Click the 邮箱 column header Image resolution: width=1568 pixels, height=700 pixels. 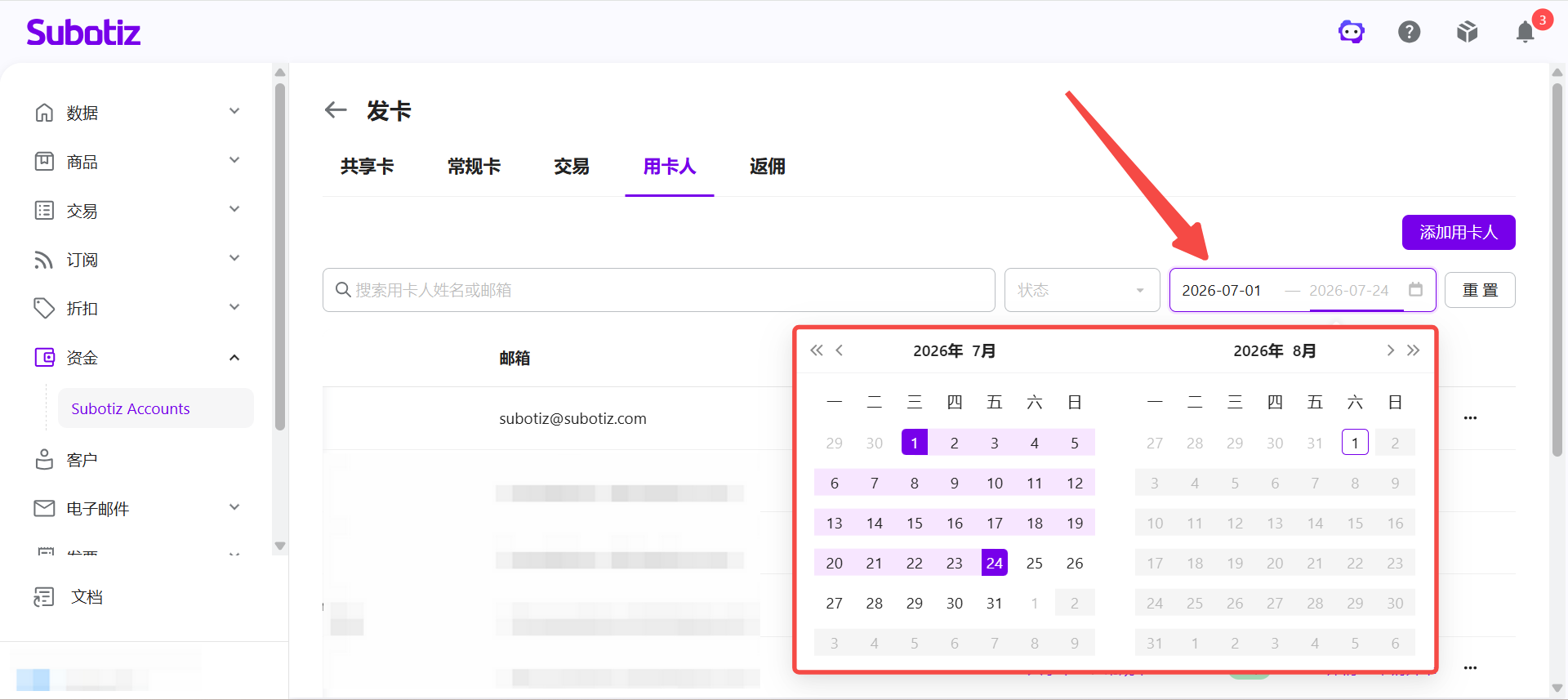514,358
